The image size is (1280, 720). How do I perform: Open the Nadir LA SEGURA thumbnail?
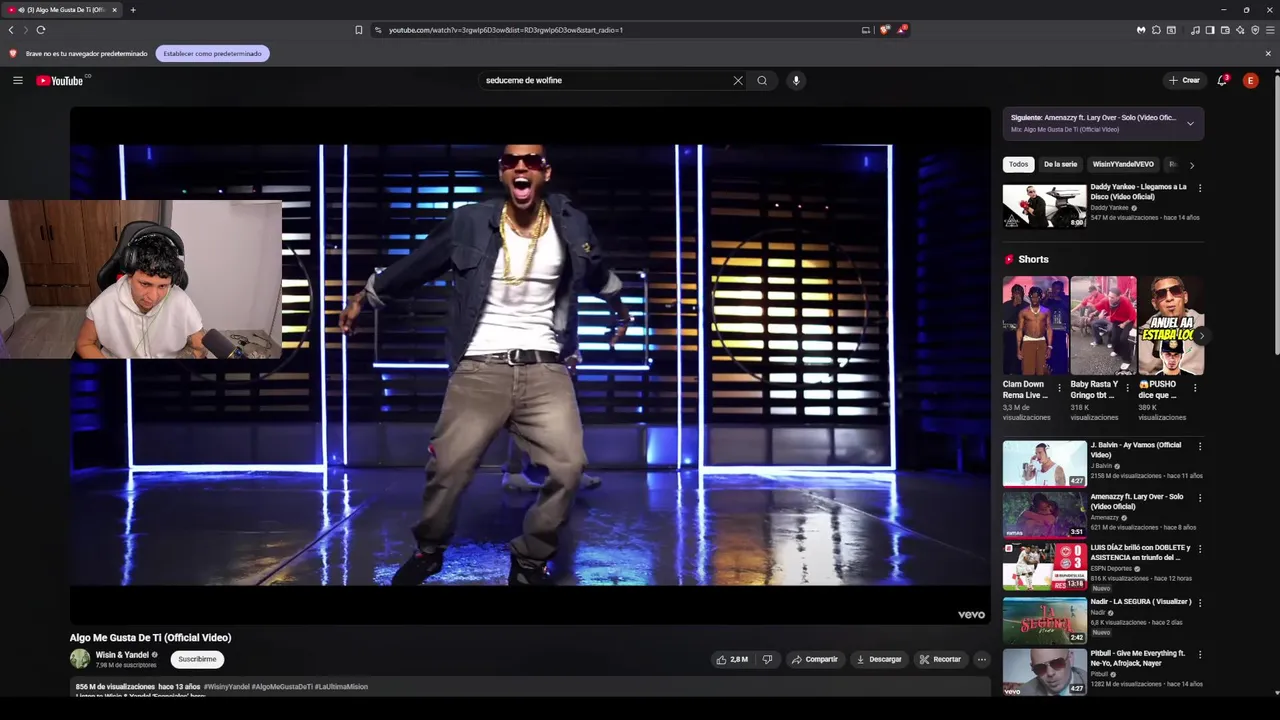point(1044,620)
